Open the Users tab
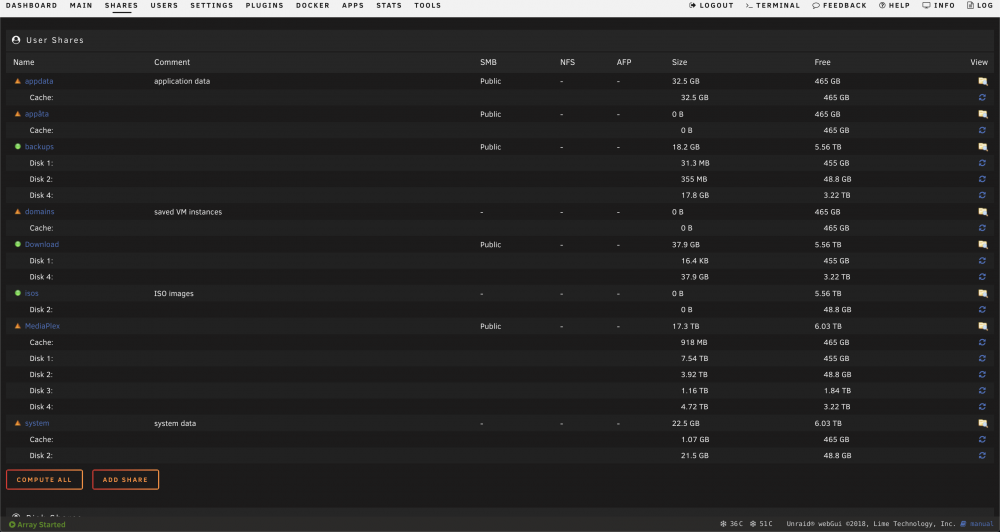This screenshot has width=1000, height=532. 164,5
